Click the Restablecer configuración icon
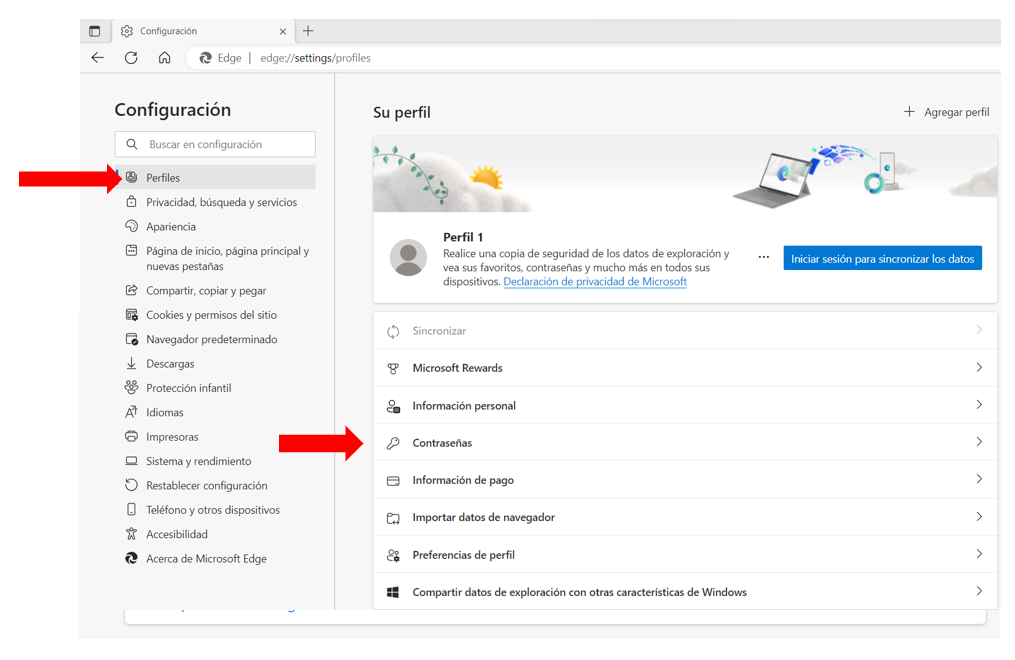The height and width of the screenshot is (660, 1015). [131, 485]
